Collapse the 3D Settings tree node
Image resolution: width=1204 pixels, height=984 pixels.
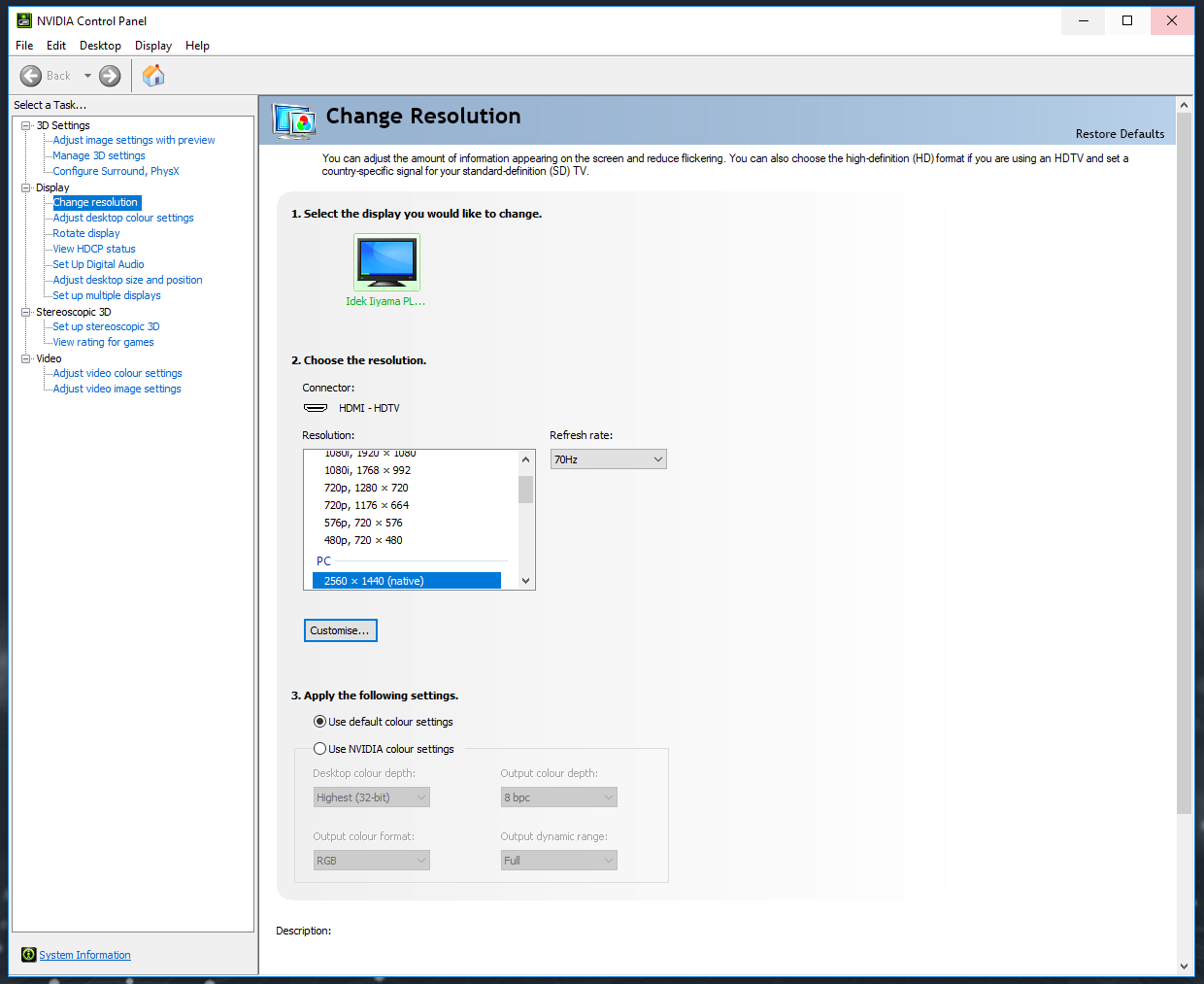coord(26,125)
